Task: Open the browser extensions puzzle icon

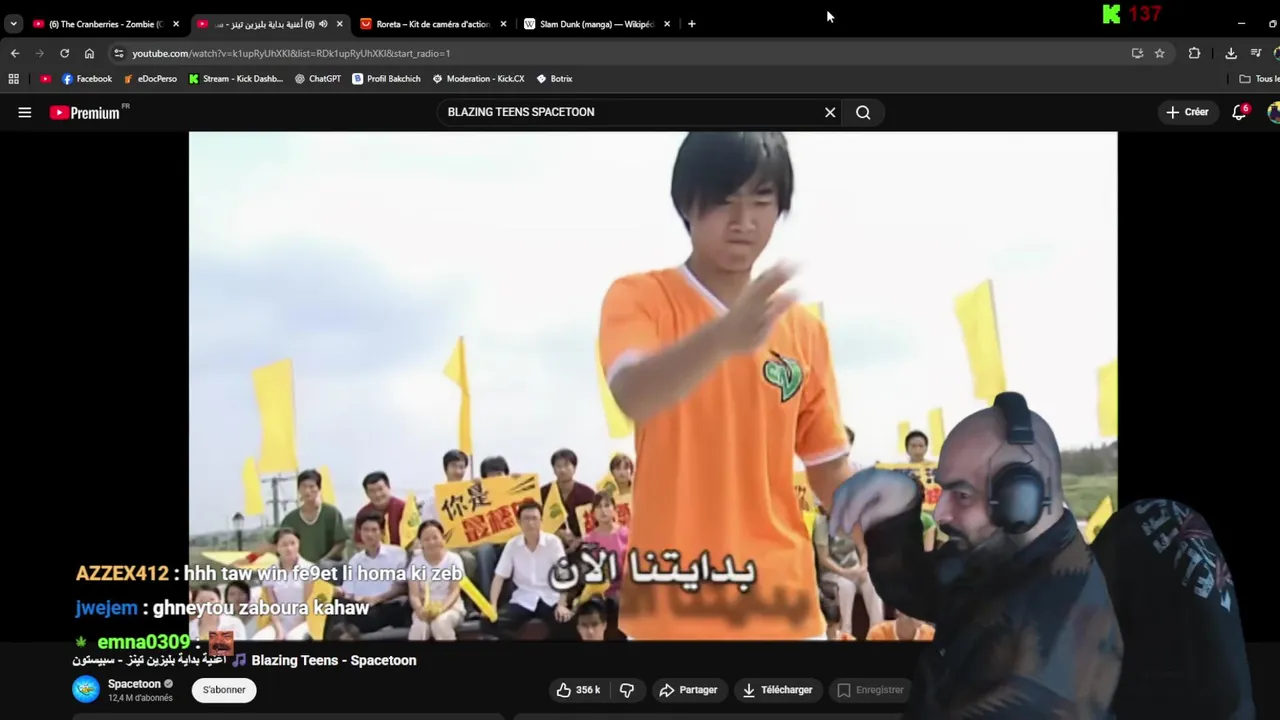Action: coord(1194,53)
